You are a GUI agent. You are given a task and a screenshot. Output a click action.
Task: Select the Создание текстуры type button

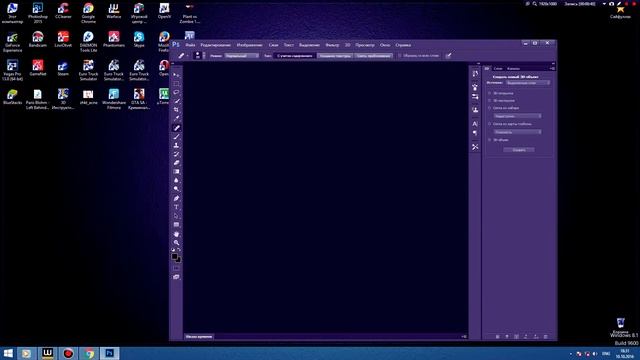coord(335,56)
